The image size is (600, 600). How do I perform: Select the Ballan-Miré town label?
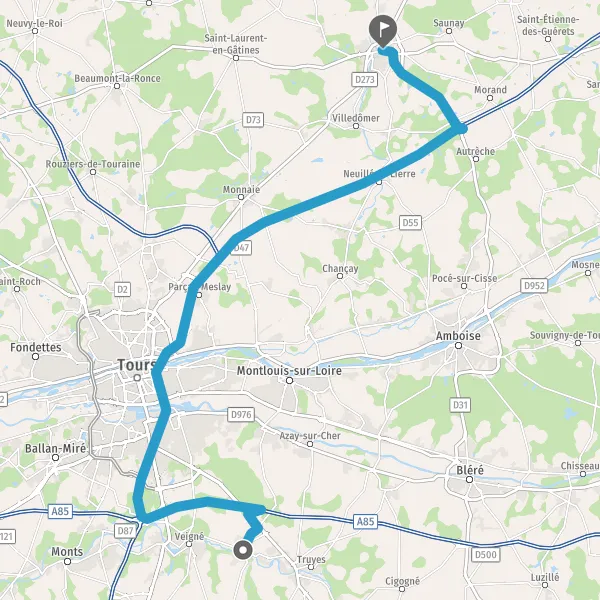click(x=55, y=448)
